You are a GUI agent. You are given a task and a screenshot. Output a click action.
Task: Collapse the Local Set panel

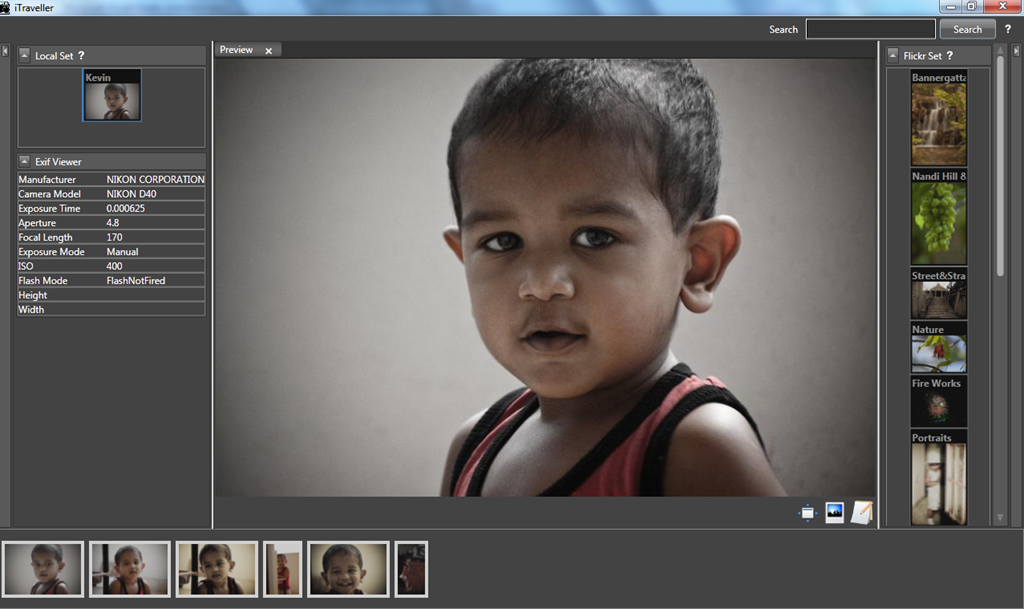coord(25,56)
